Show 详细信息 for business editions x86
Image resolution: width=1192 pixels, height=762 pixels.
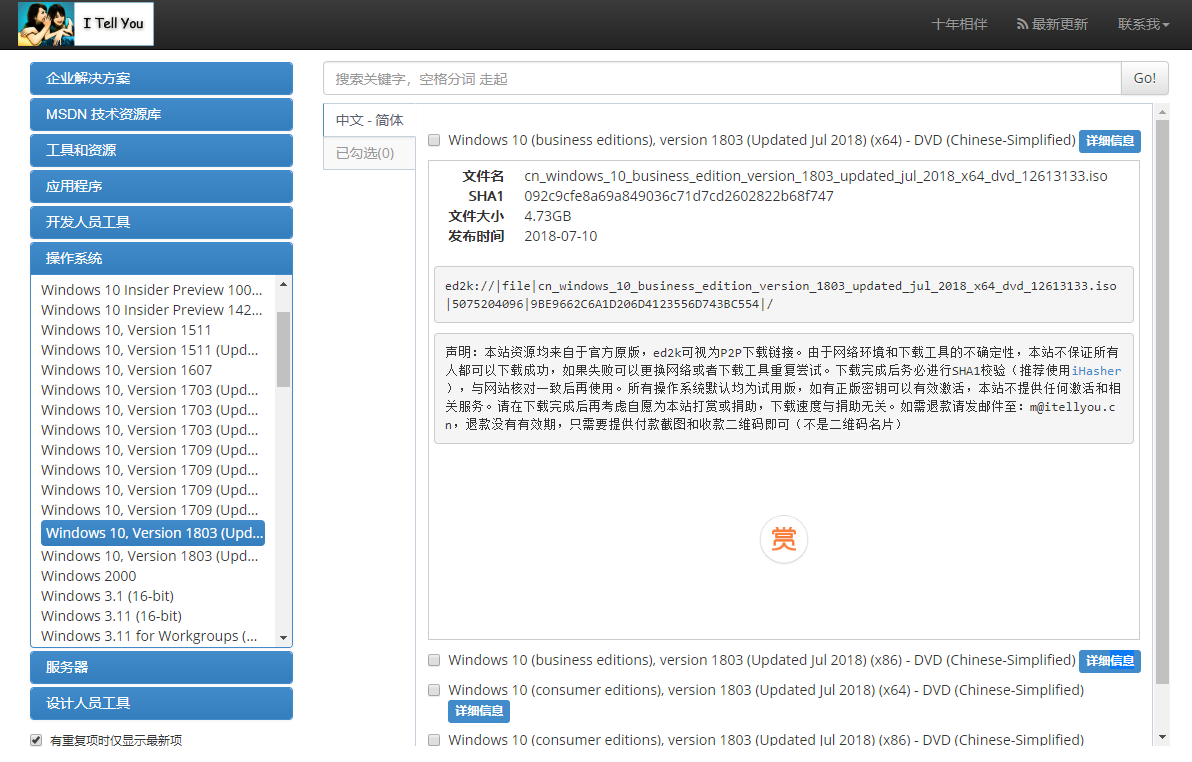point(1110,661)
